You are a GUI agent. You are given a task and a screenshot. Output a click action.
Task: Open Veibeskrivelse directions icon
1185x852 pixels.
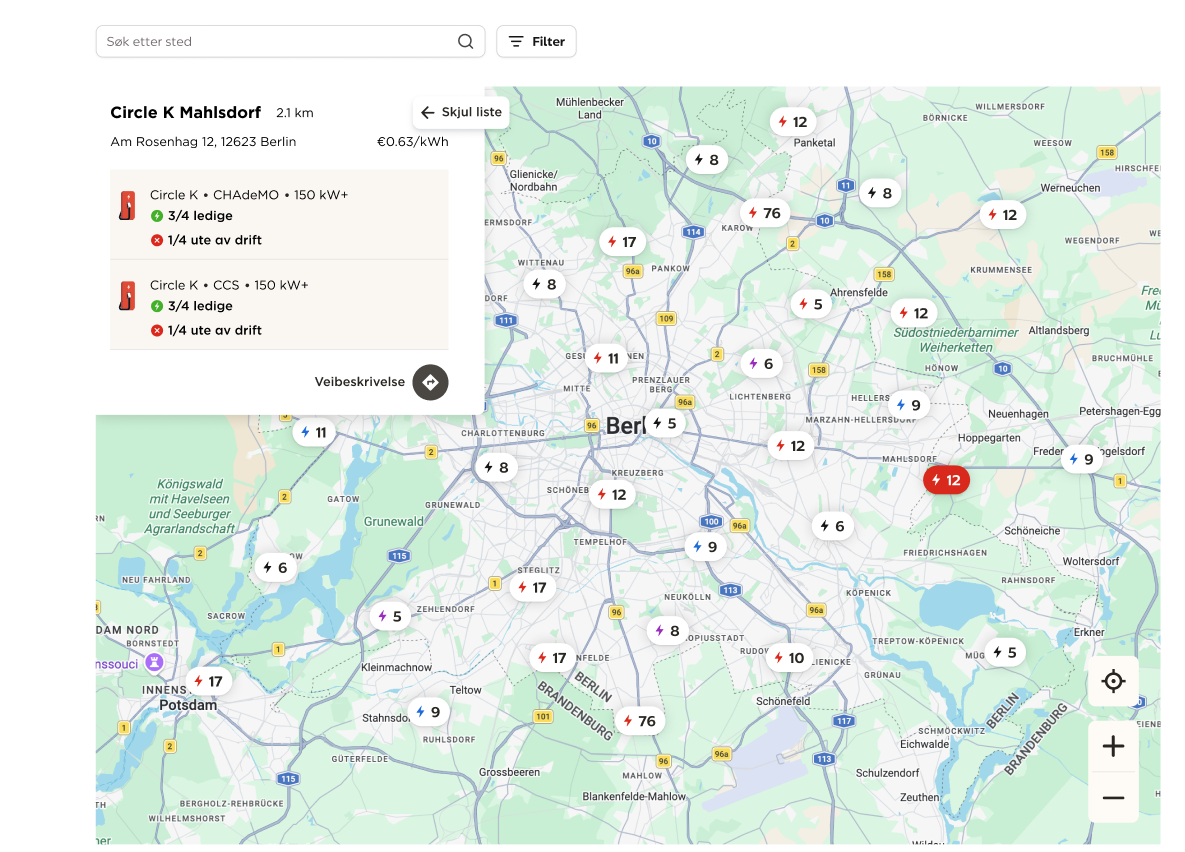click(x=431, y=382)
